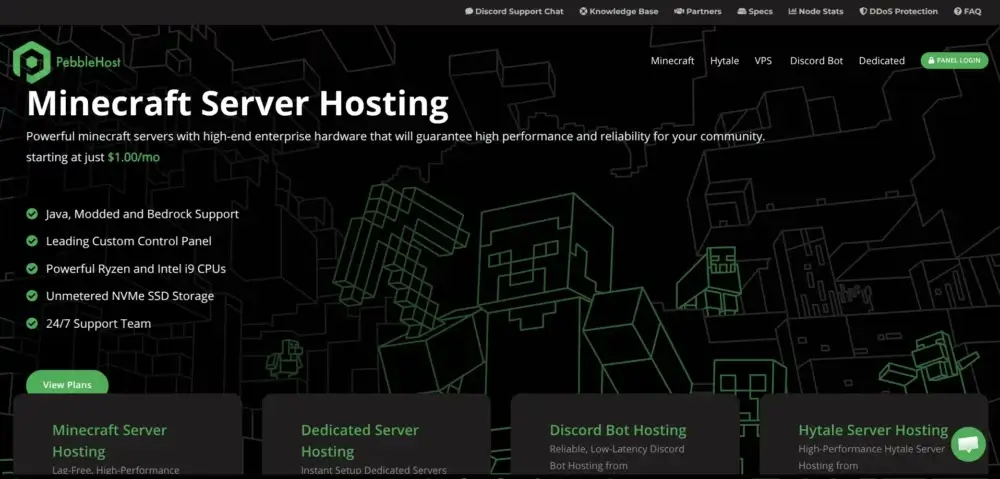This screenshot has height=479, width=1000.
Task: Open the Discord Bot Hosting card
Action: coord(625,436)
